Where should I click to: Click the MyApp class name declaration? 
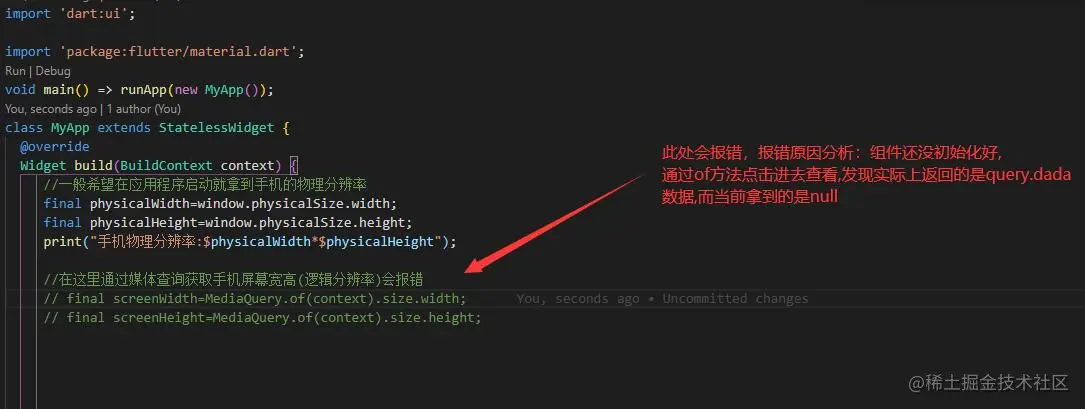(70, 128)
